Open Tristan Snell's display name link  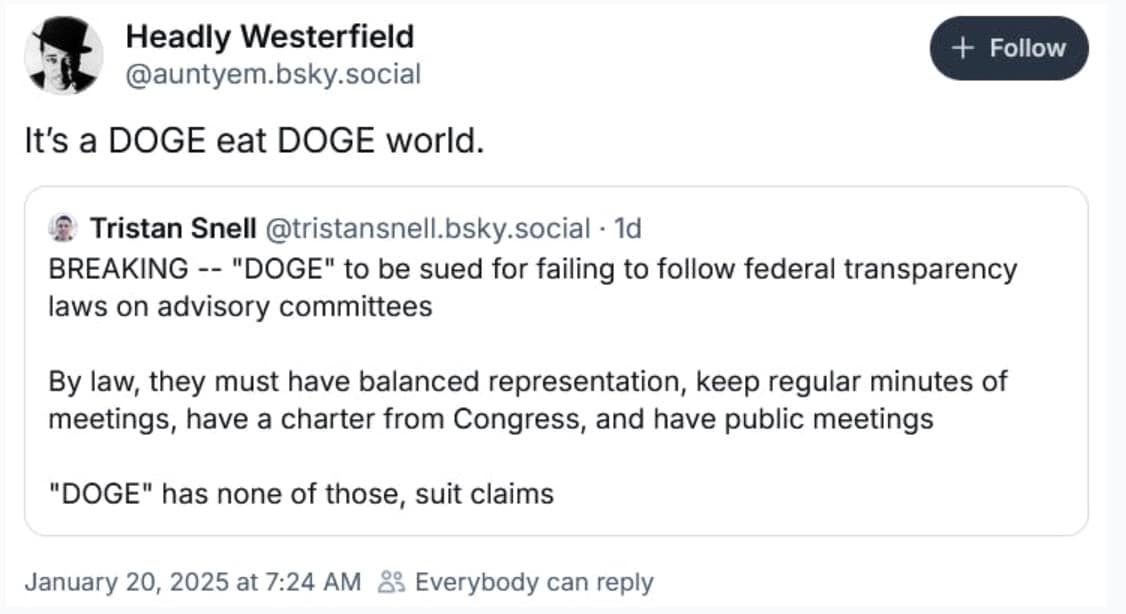(x=173, y=229)
